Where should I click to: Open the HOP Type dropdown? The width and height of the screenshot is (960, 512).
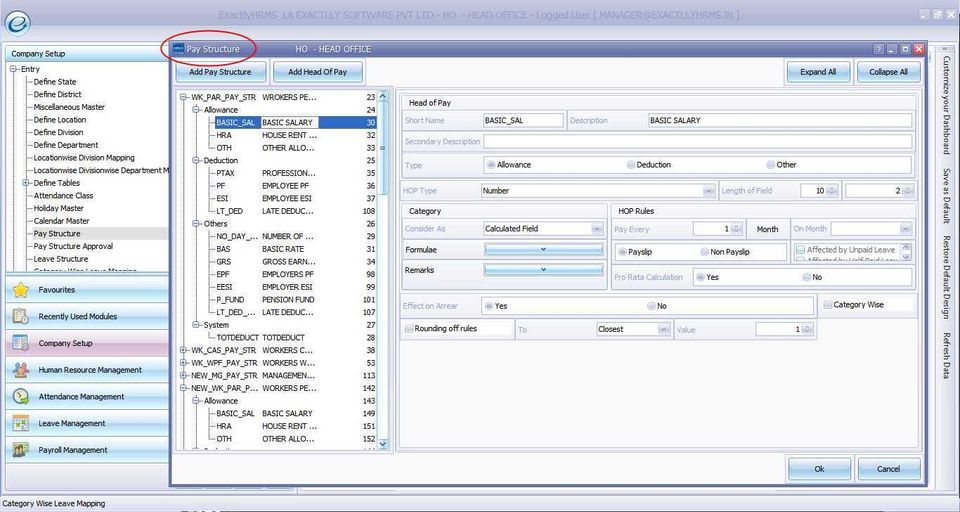click(708, 190)
